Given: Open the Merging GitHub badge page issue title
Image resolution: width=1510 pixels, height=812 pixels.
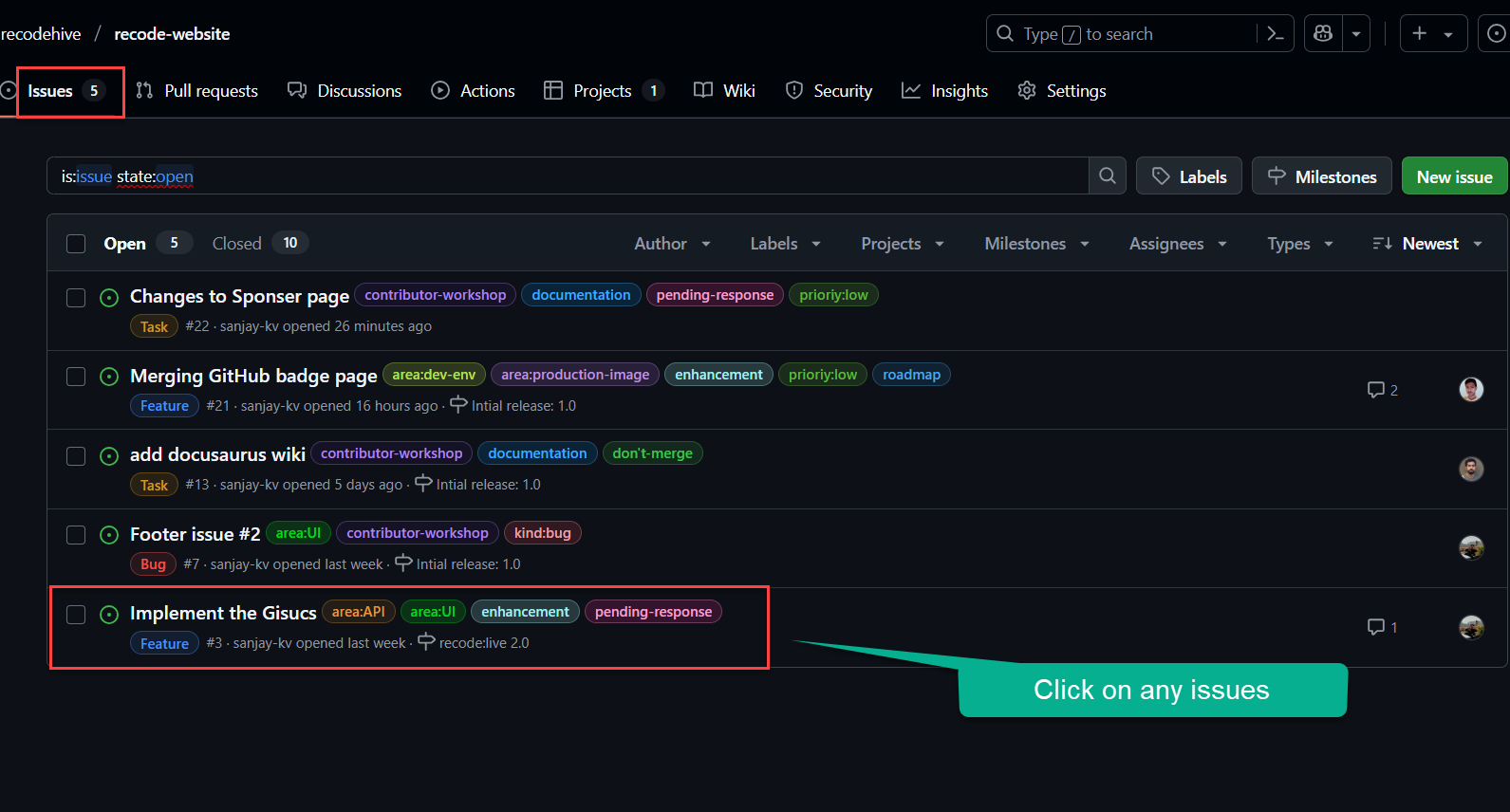Looking at the screenshot, I should pyautogui.click(x=253, y=377).
